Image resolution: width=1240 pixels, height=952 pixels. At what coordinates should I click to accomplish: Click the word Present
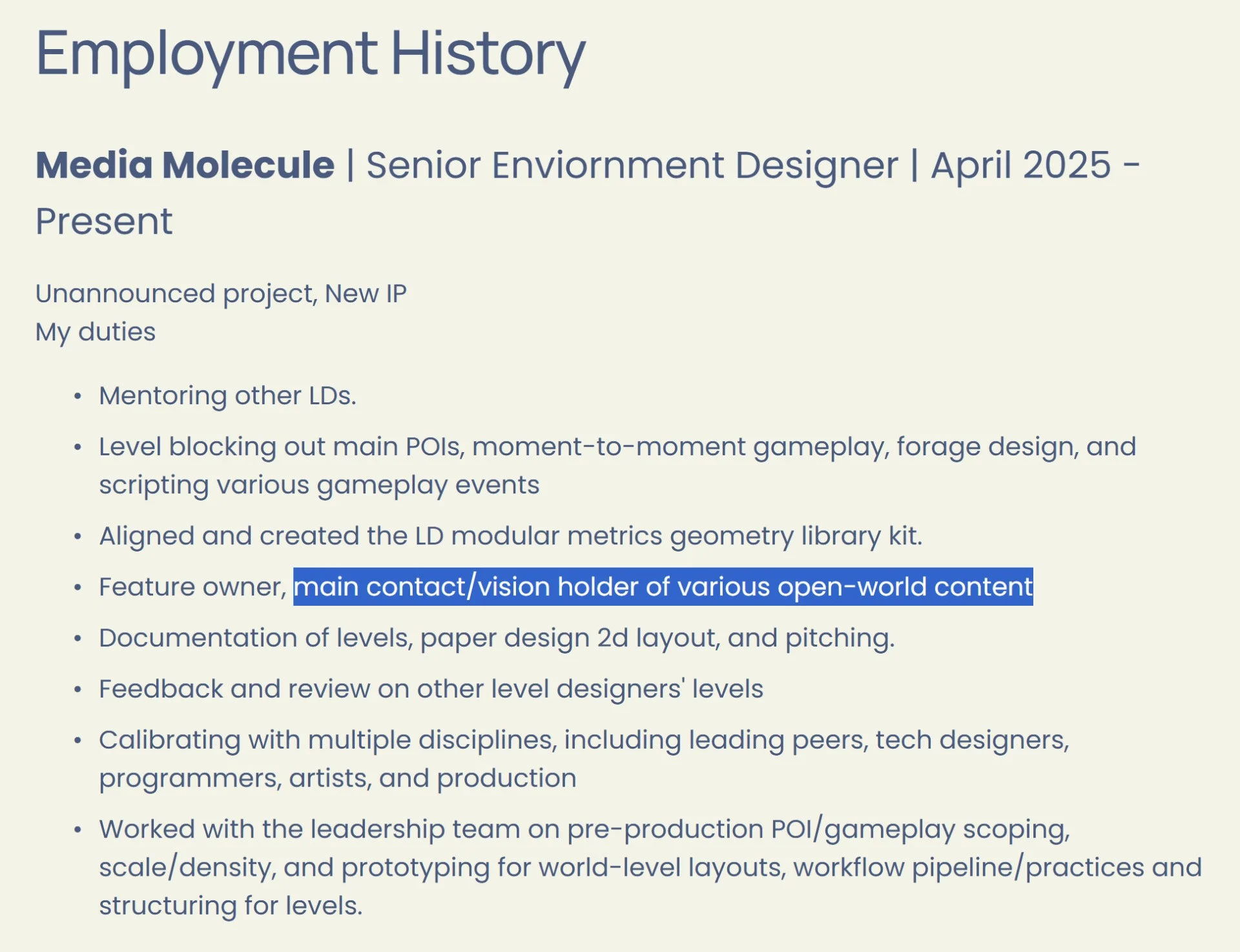click(104, 222)
